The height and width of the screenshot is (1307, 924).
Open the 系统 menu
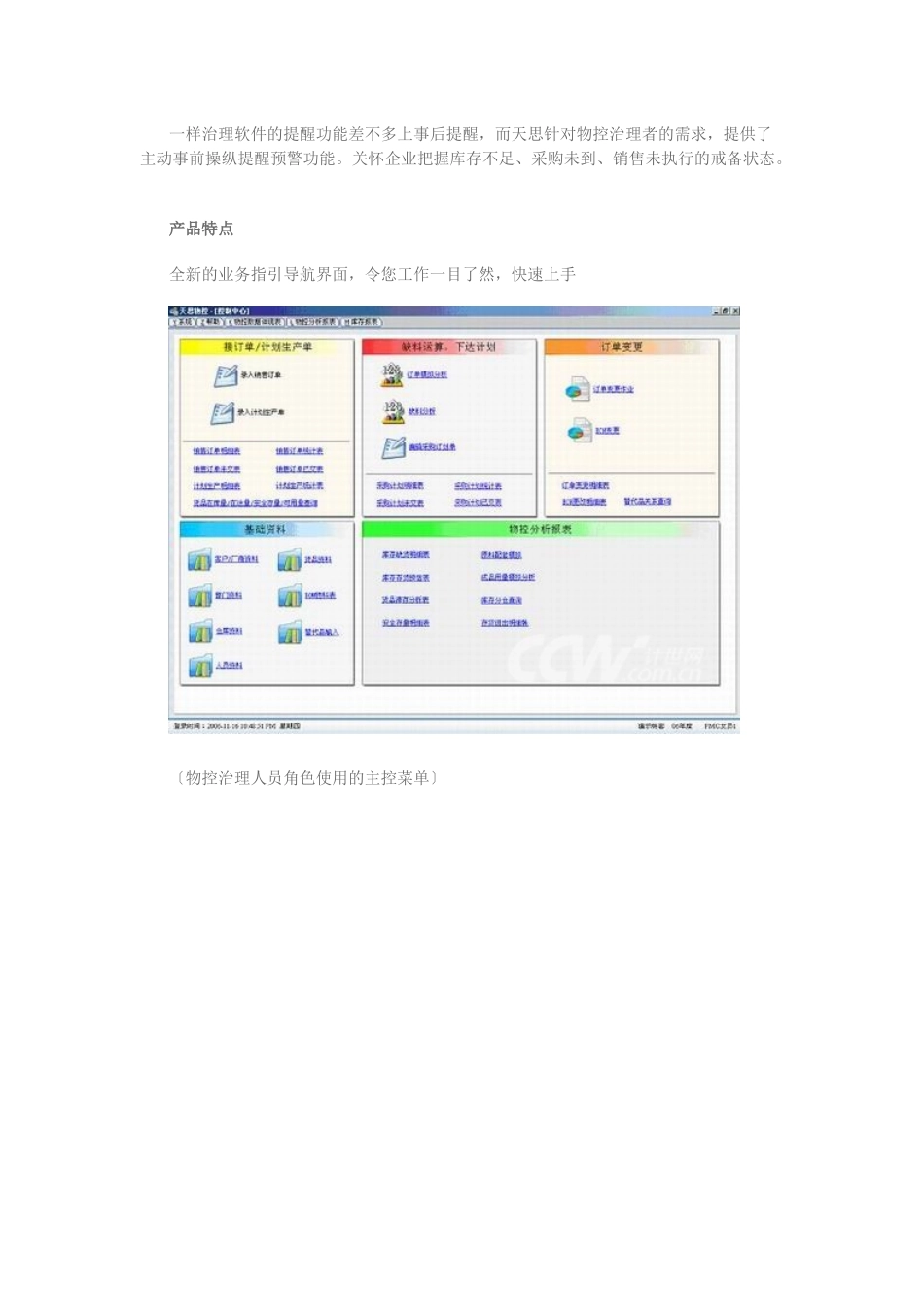click(184, 321)
